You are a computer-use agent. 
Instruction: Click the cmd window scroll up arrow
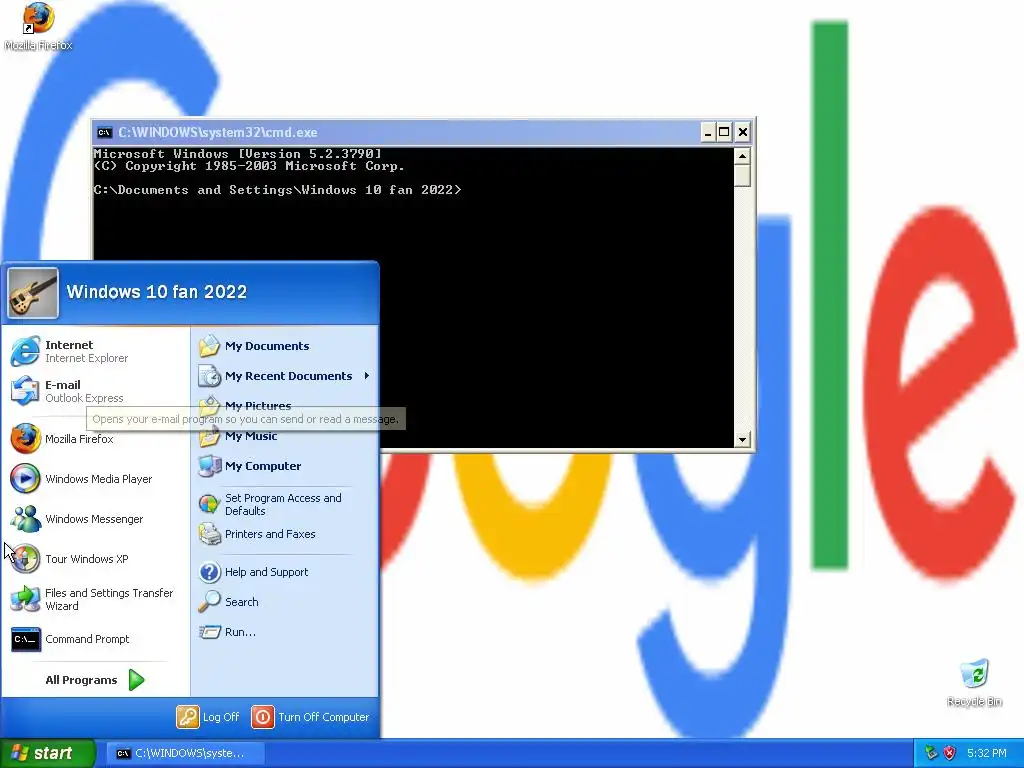pyautogui.click(x=742, y=156)
